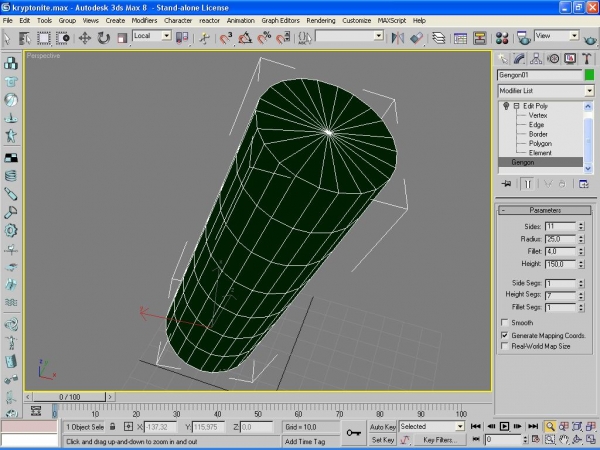Click the Set Key button
This screenshot has height=450, width=600.
(382, 440)
